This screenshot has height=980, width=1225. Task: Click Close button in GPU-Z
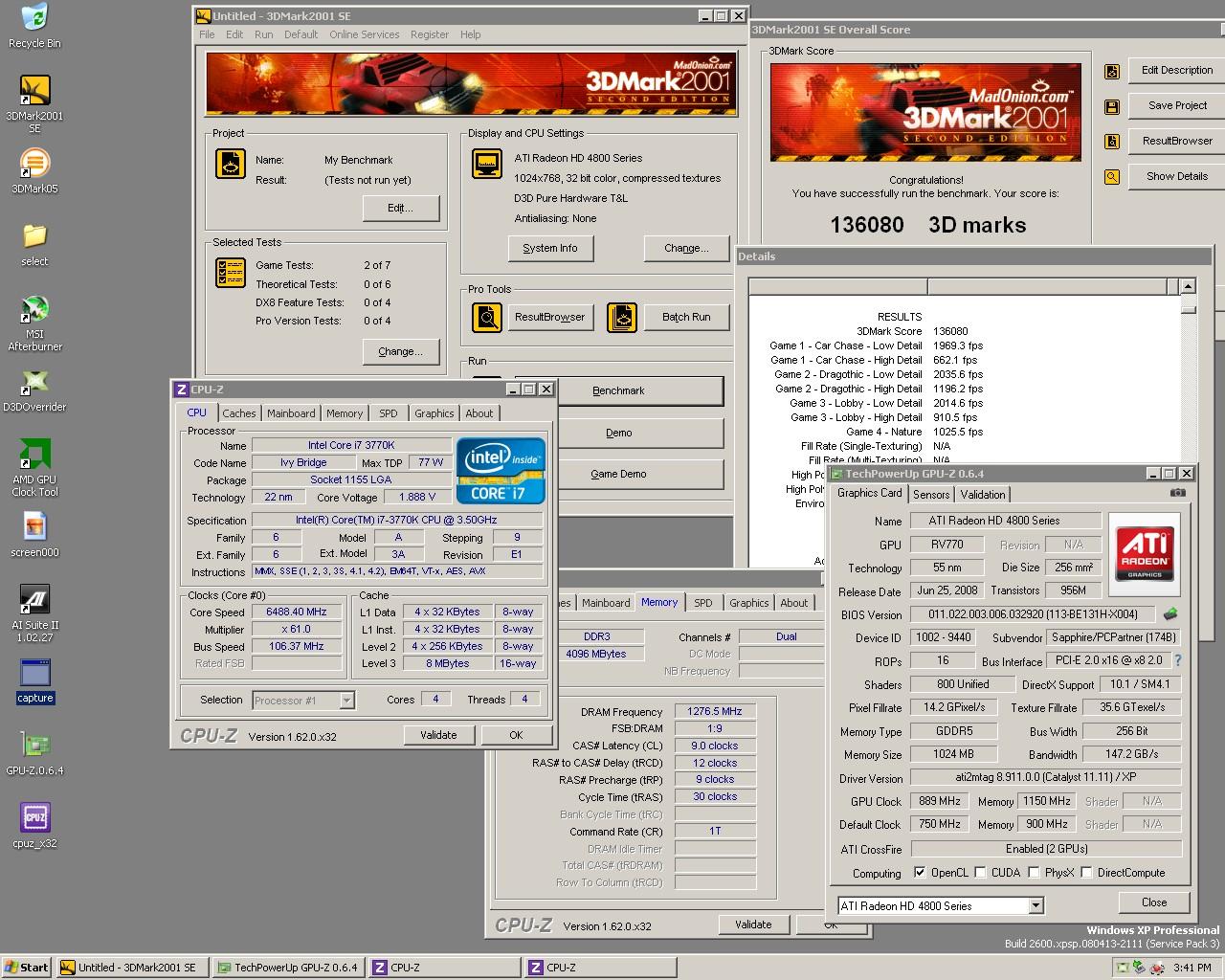click(x=1154, y=902)
